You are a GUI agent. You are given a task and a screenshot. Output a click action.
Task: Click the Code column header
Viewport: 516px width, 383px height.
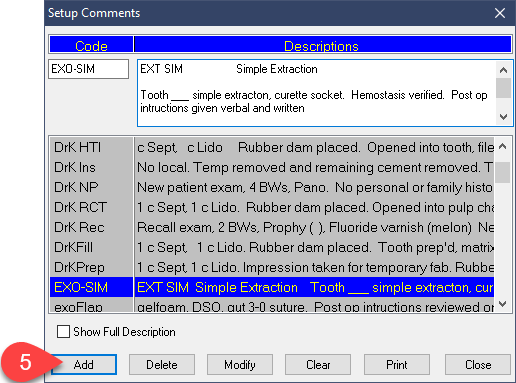pyautogui.click(x=91, y=44)
